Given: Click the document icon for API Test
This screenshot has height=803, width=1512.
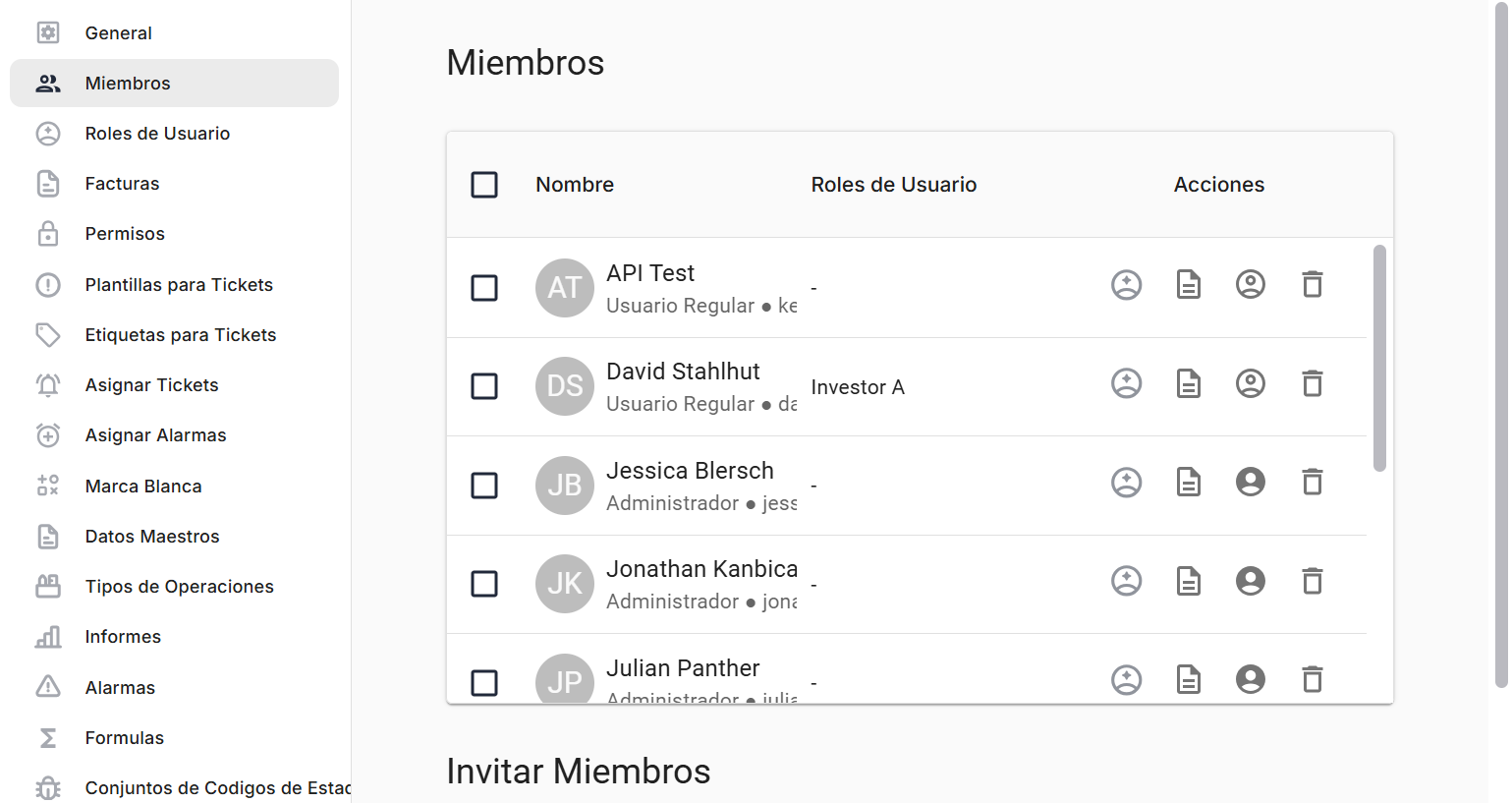Looking at the screenshot, I should (1189, 285).
